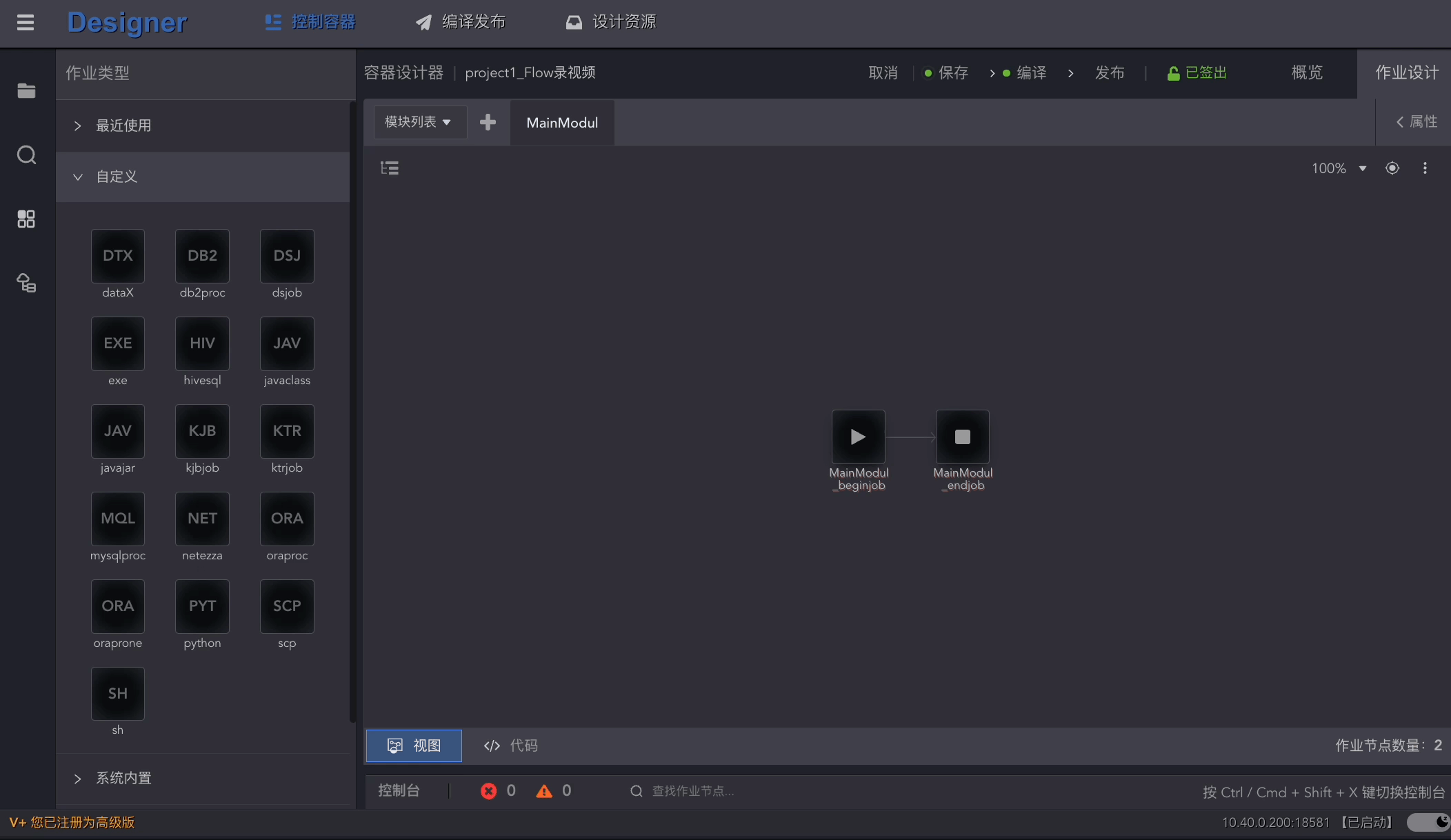Switch to 编译发布 top menu

(x=461, y=22)
